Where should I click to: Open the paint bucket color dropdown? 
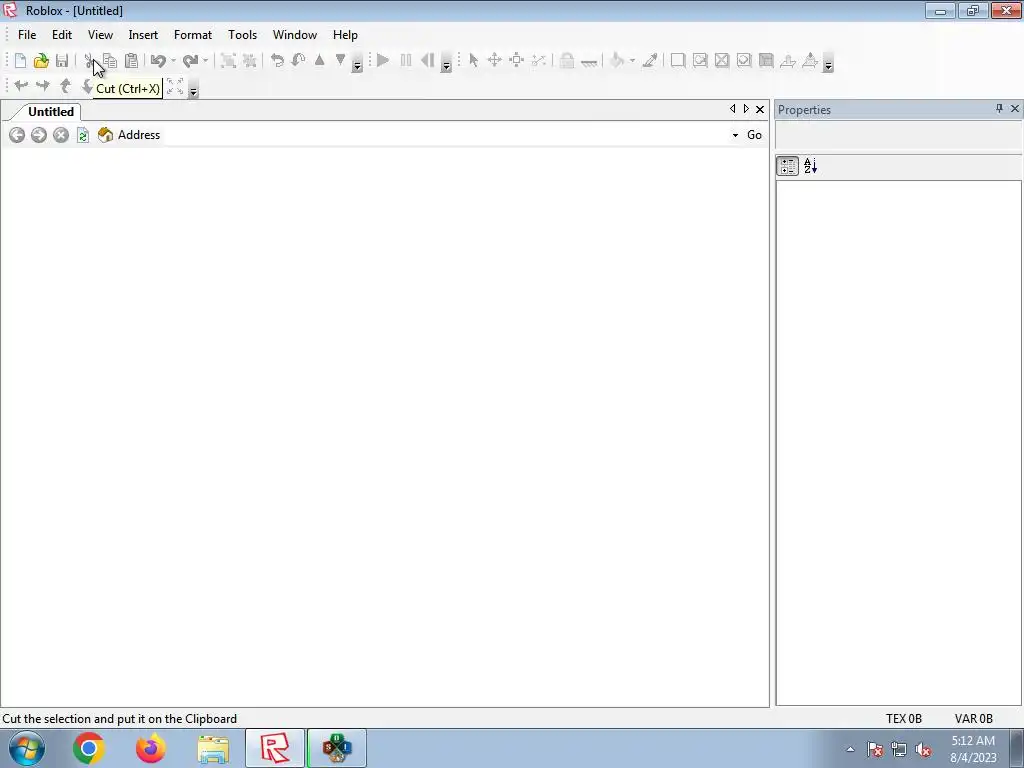click(632, 61)
